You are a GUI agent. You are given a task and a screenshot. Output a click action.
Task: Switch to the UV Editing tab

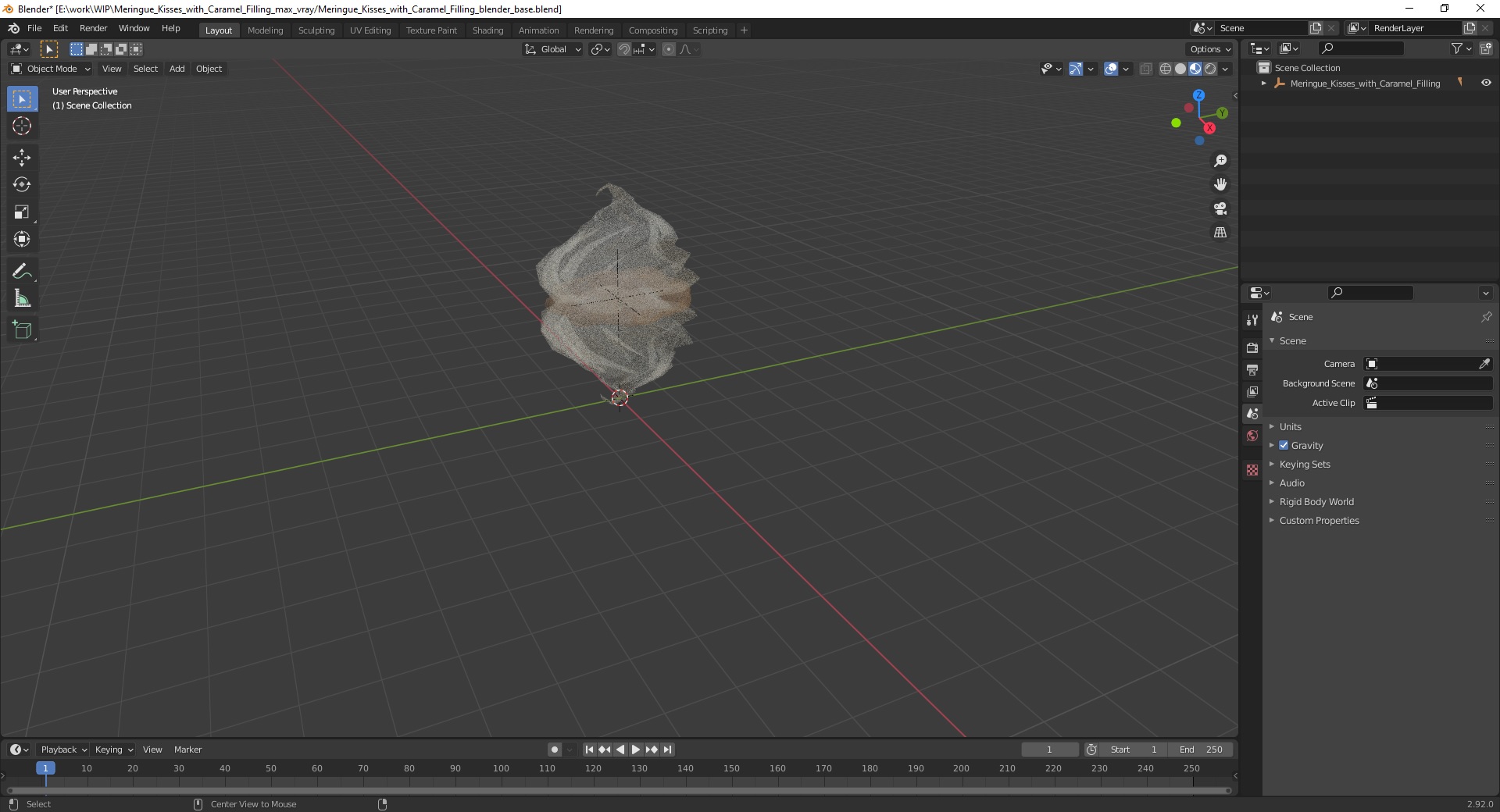click(370, 30)
